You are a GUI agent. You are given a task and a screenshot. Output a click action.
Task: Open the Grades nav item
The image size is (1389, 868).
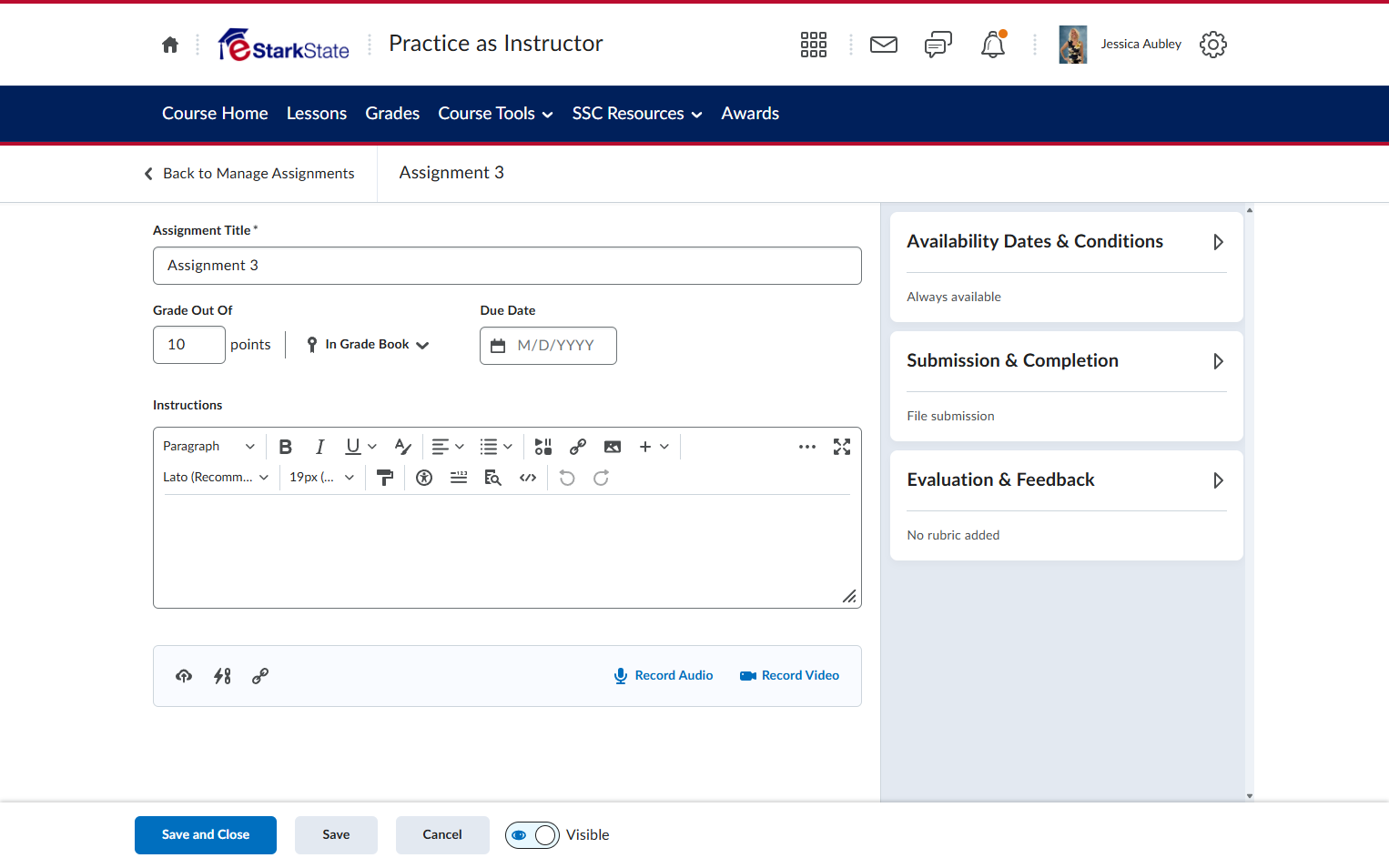392,114
